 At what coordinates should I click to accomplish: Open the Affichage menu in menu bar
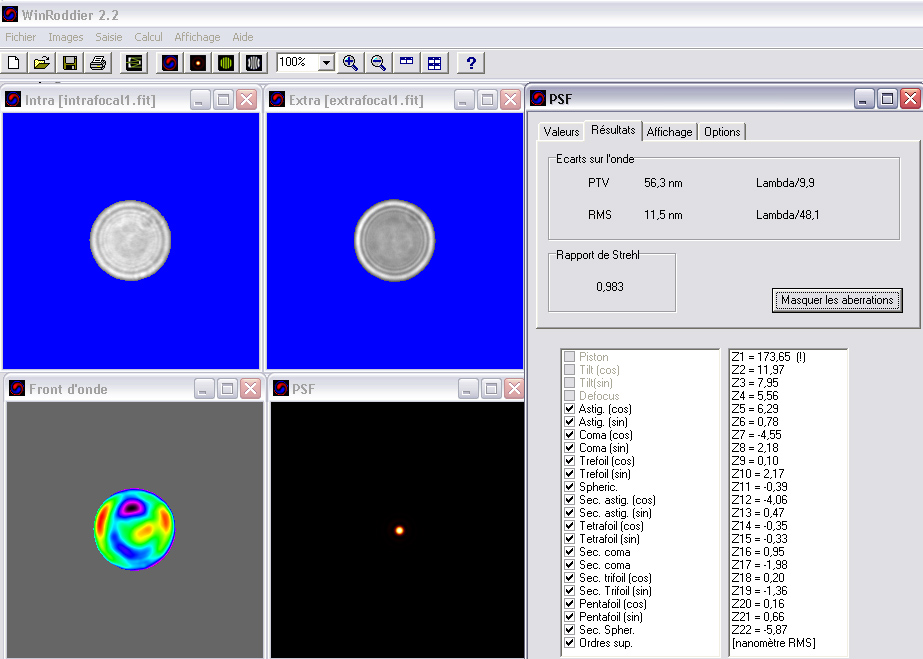[x=197, y=37]
